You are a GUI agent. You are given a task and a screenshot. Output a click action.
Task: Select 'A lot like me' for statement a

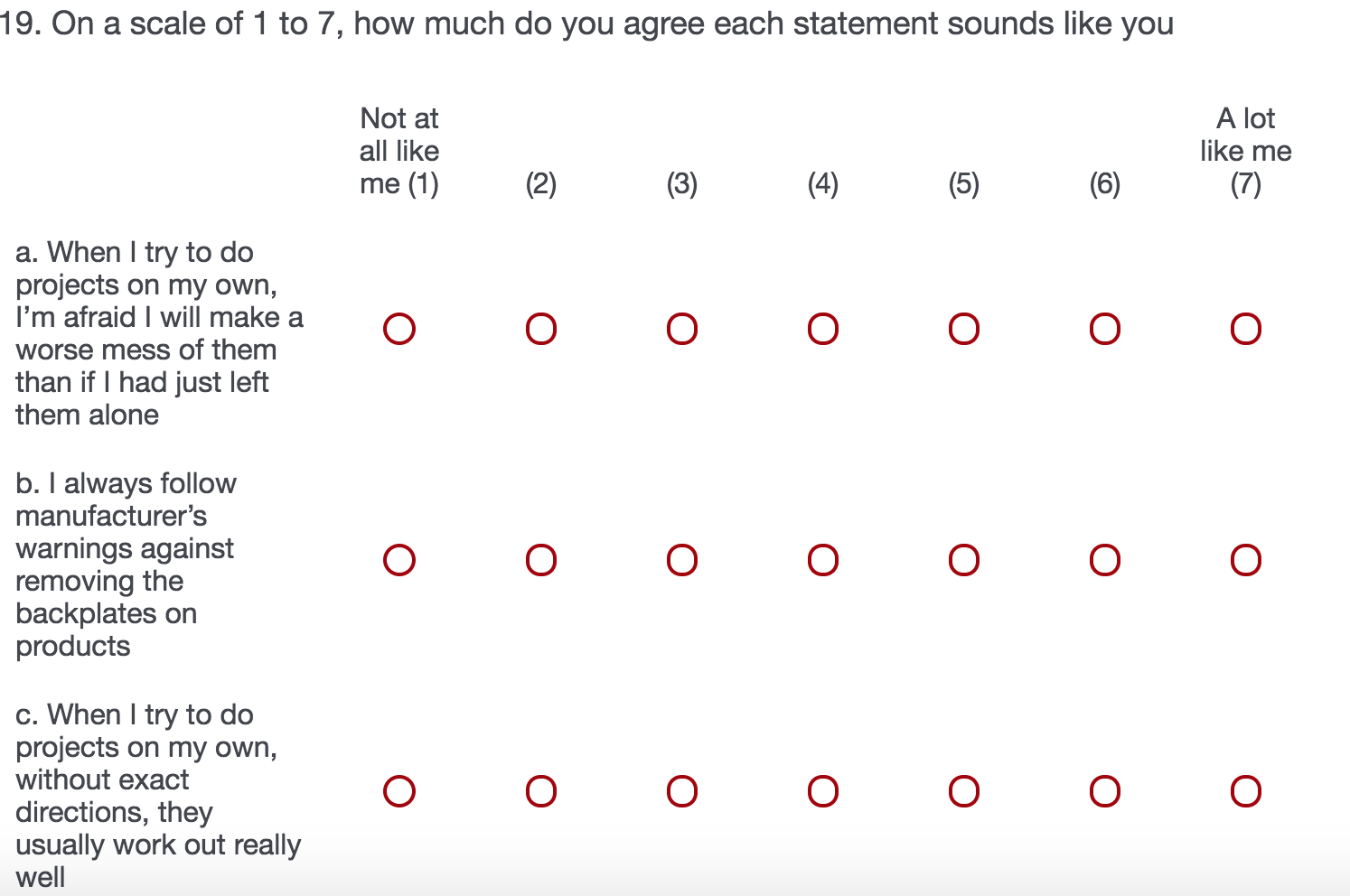click(1246, 329)
